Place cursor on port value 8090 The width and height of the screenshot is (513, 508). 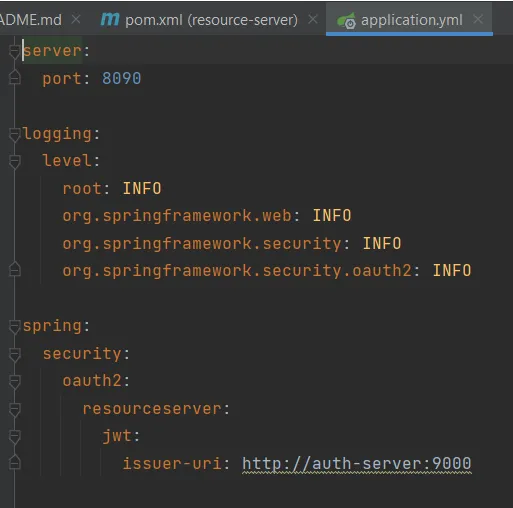121,79
